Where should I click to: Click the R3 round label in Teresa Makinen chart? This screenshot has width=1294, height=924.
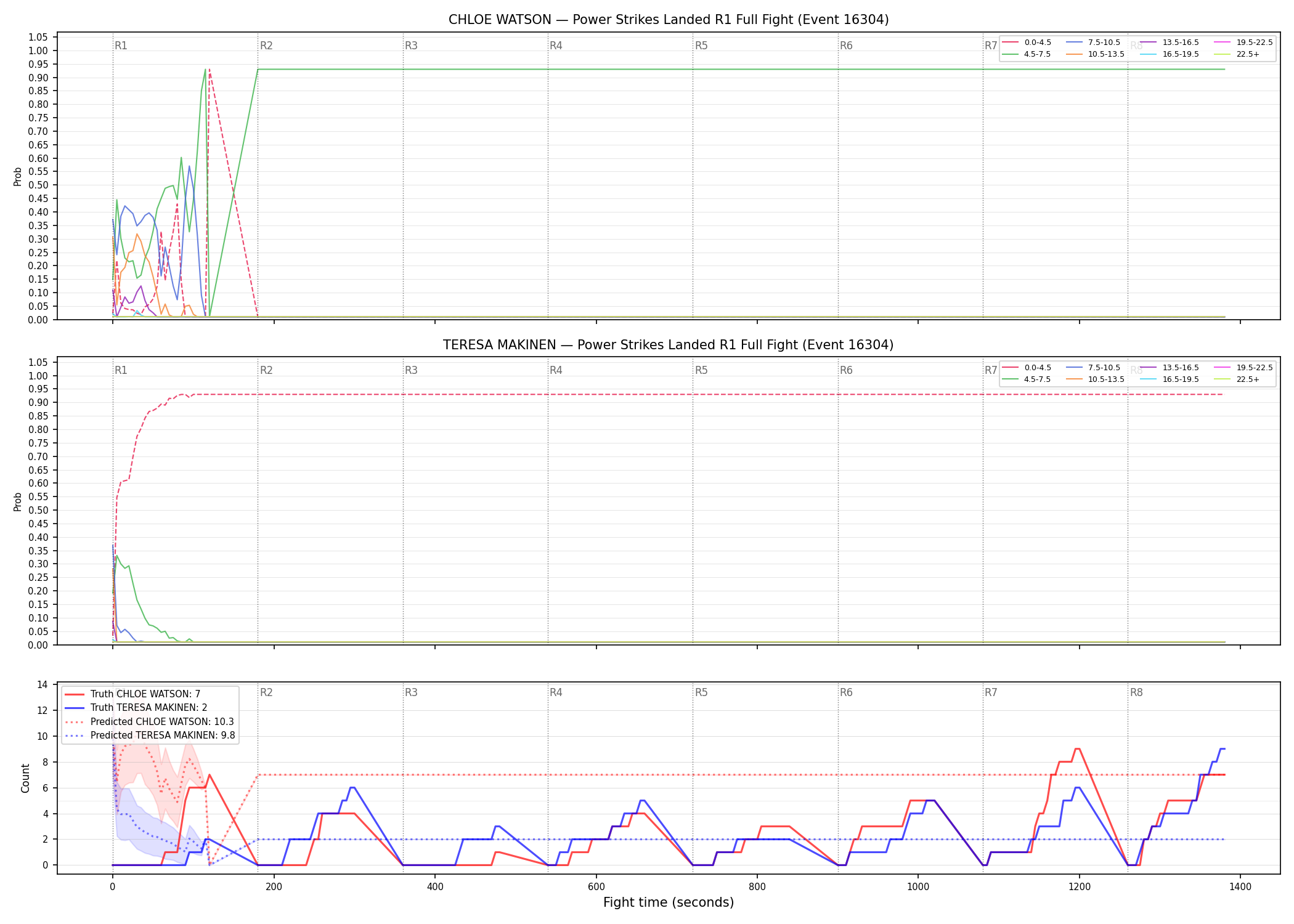pos(411,370)
